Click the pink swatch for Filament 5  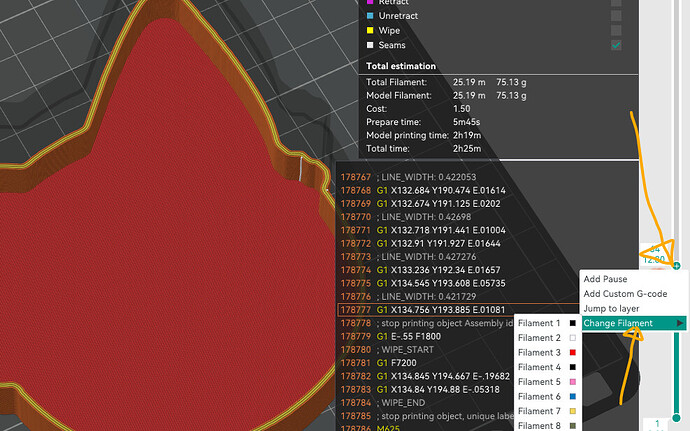coord(573,382)
